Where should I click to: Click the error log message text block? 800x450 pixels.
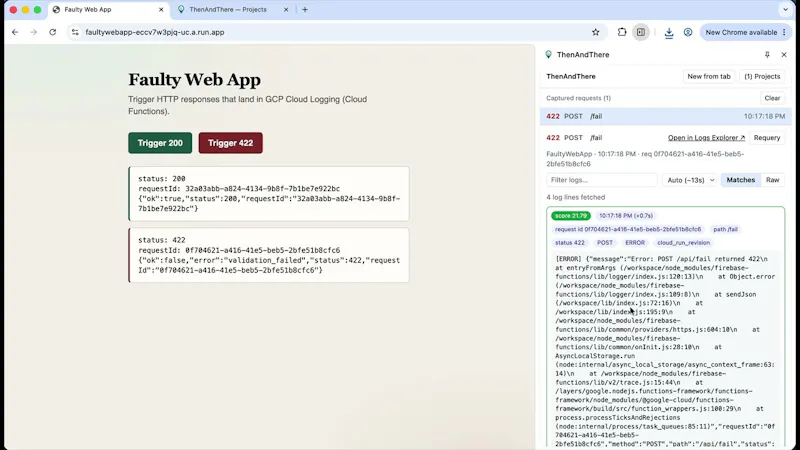[665, 352]
